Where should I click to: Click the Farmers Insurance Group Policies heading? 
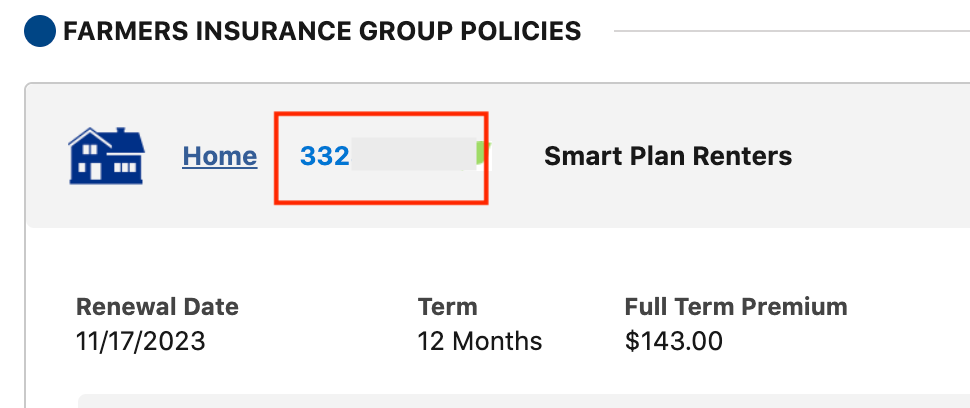[x=321, y=31]
